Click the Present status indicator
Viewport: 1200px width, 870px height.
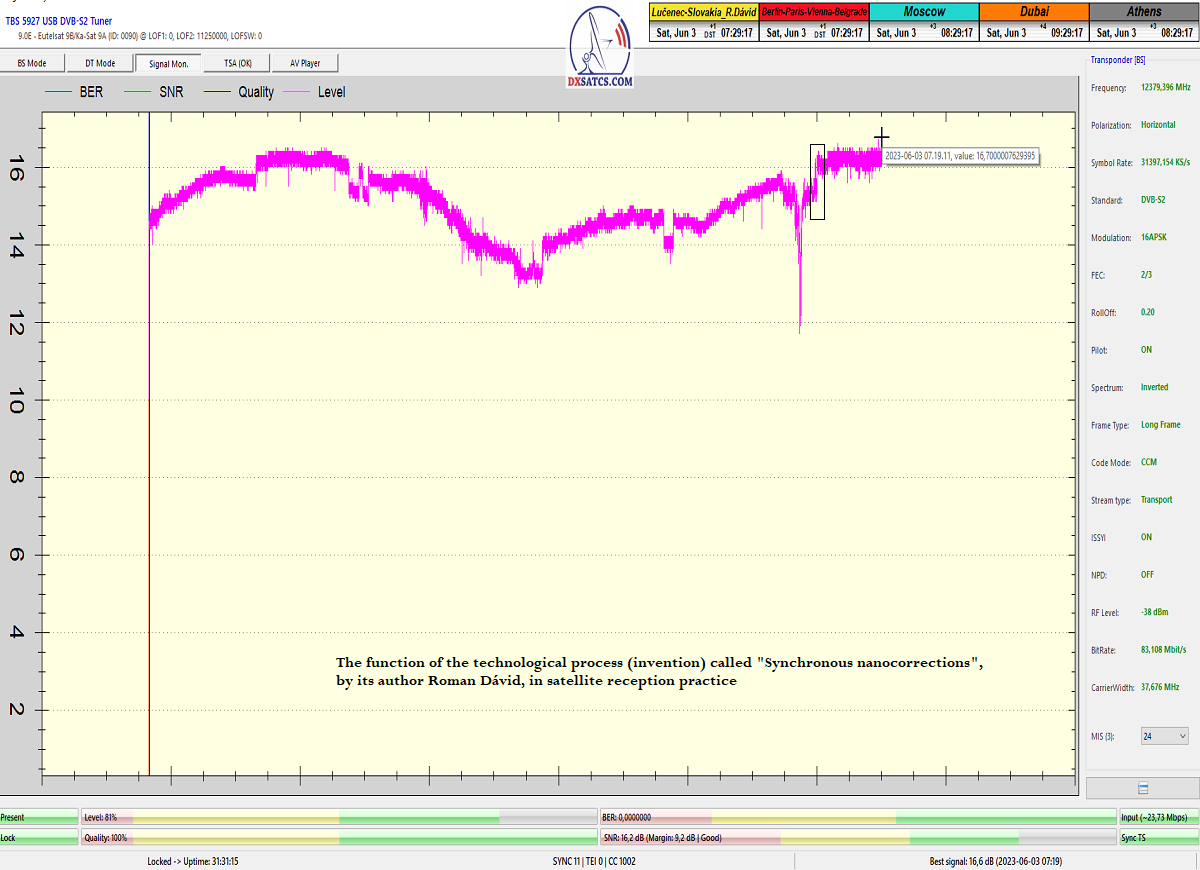pyautogui.click(x=39, y=817)
